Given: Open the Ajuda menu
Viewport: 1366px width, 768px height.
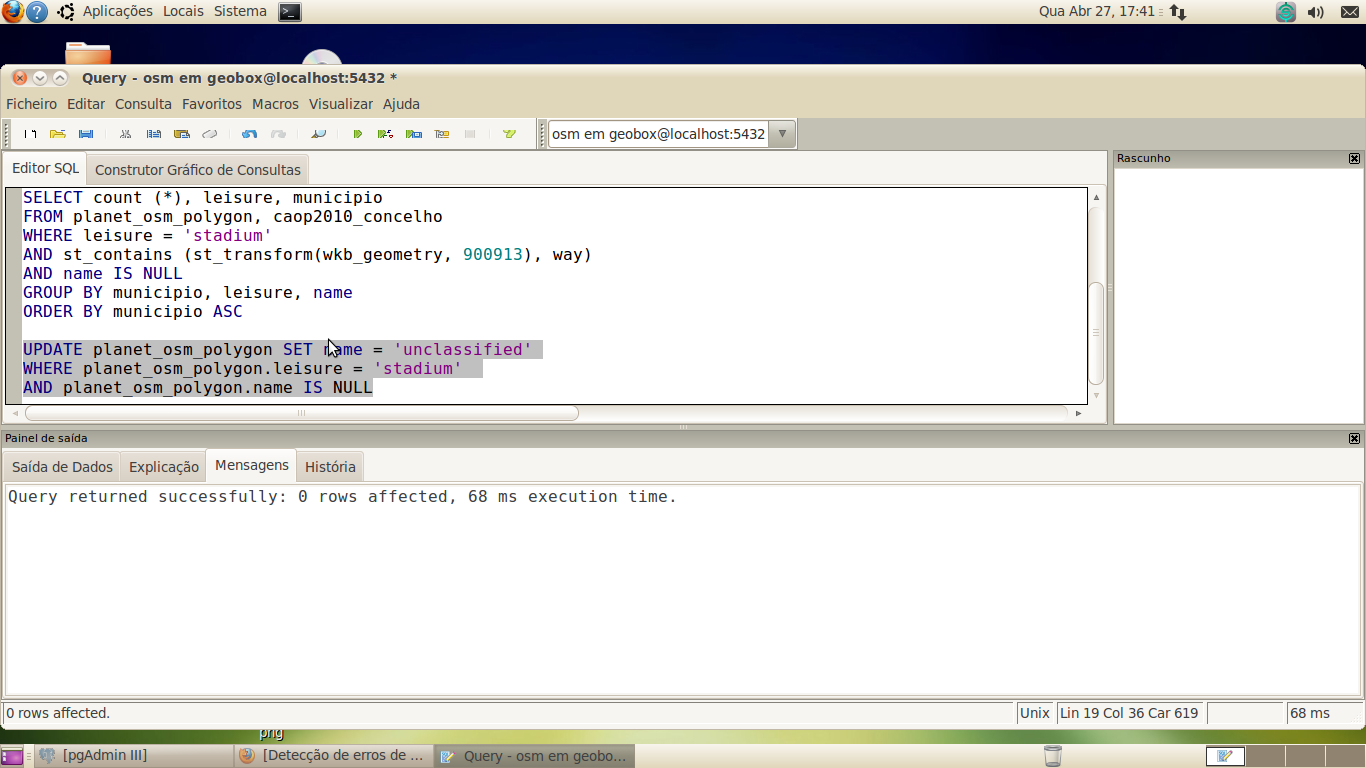Looking at the screenshot, I should click(x=402, y=104).
